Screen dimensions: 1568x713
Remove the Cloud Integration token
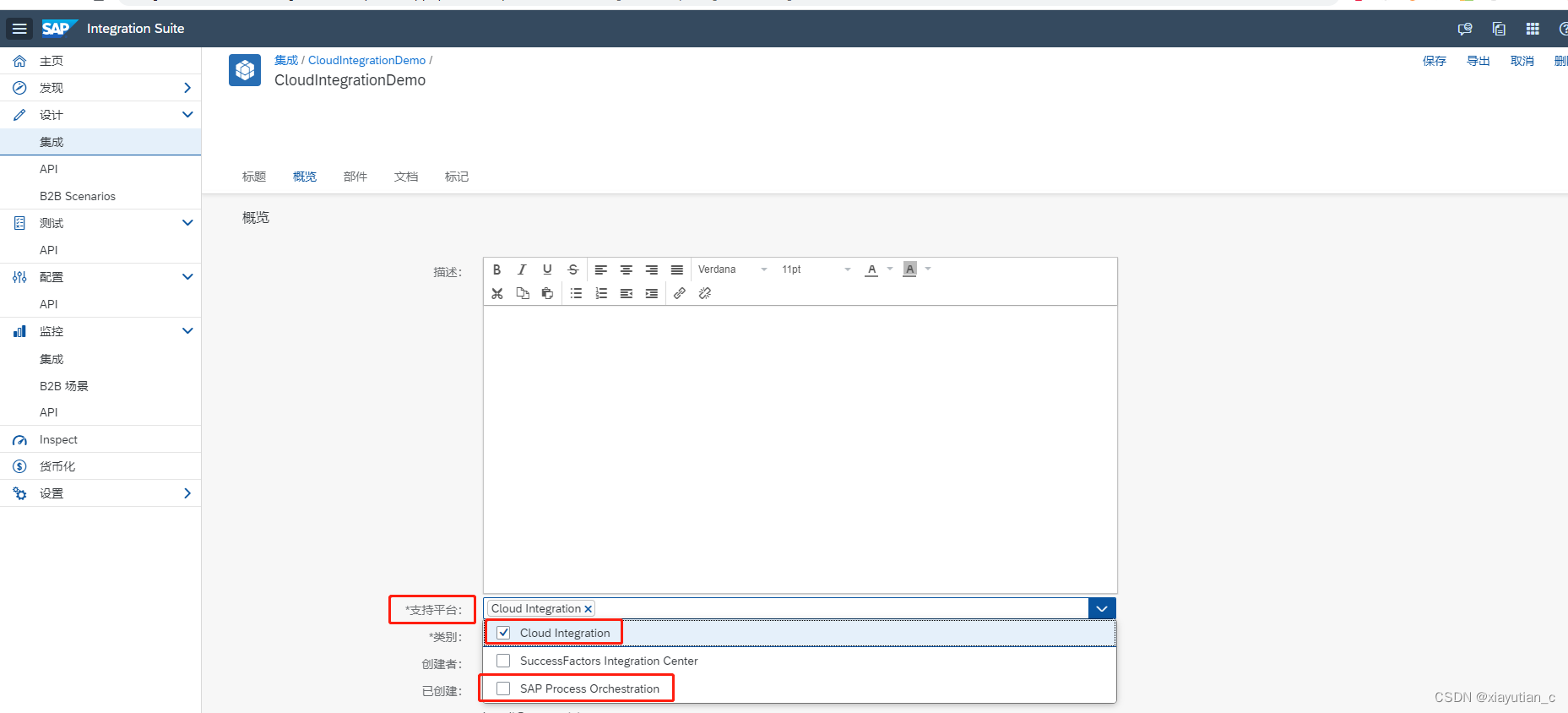pyautogui.click(x=589, y=609)
